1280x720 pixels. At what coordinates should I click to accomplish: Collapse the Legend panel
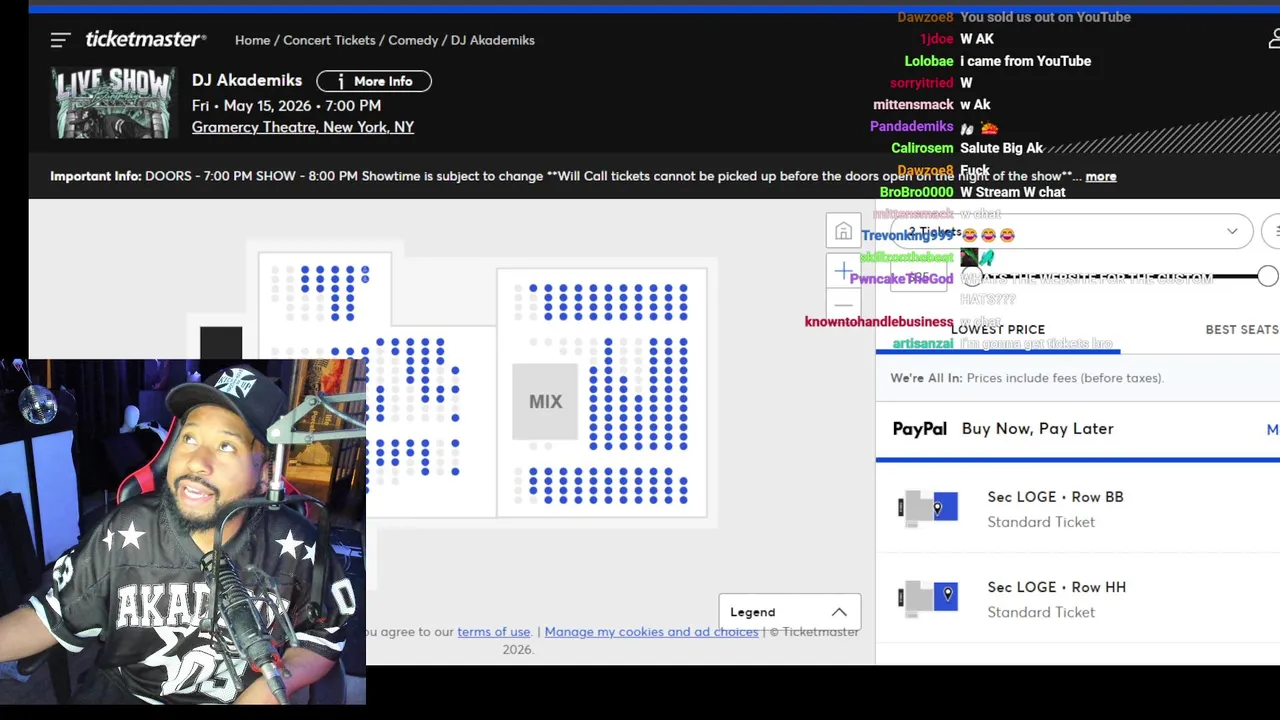tap(789, 612)
